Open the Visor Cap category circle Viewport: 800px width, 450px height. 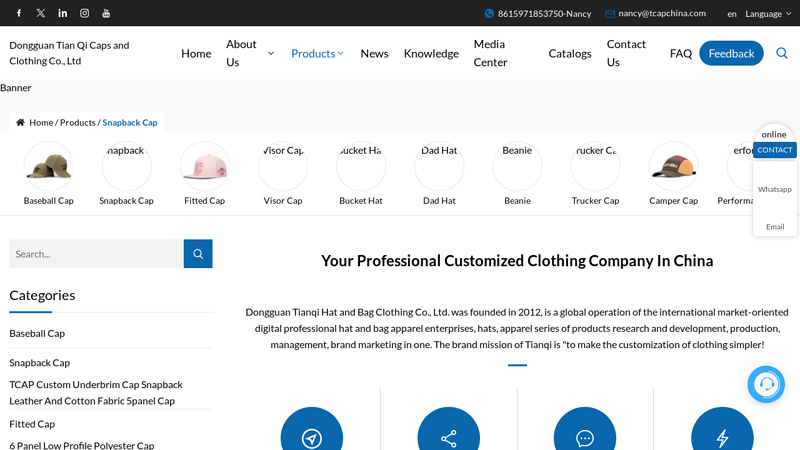tap(283, 166)
